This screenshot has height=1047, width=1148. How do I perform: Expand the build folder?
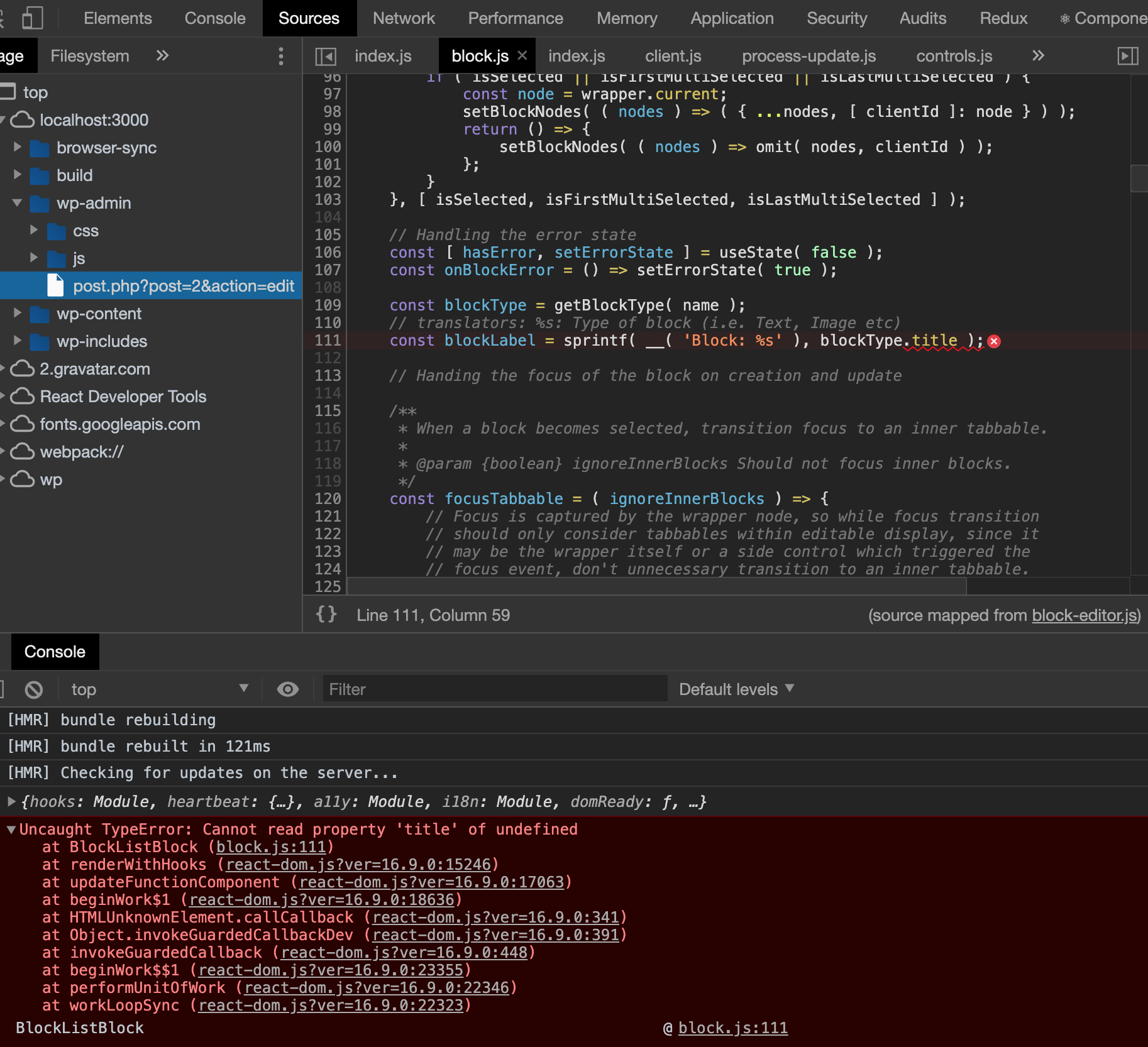coord(18,175)
